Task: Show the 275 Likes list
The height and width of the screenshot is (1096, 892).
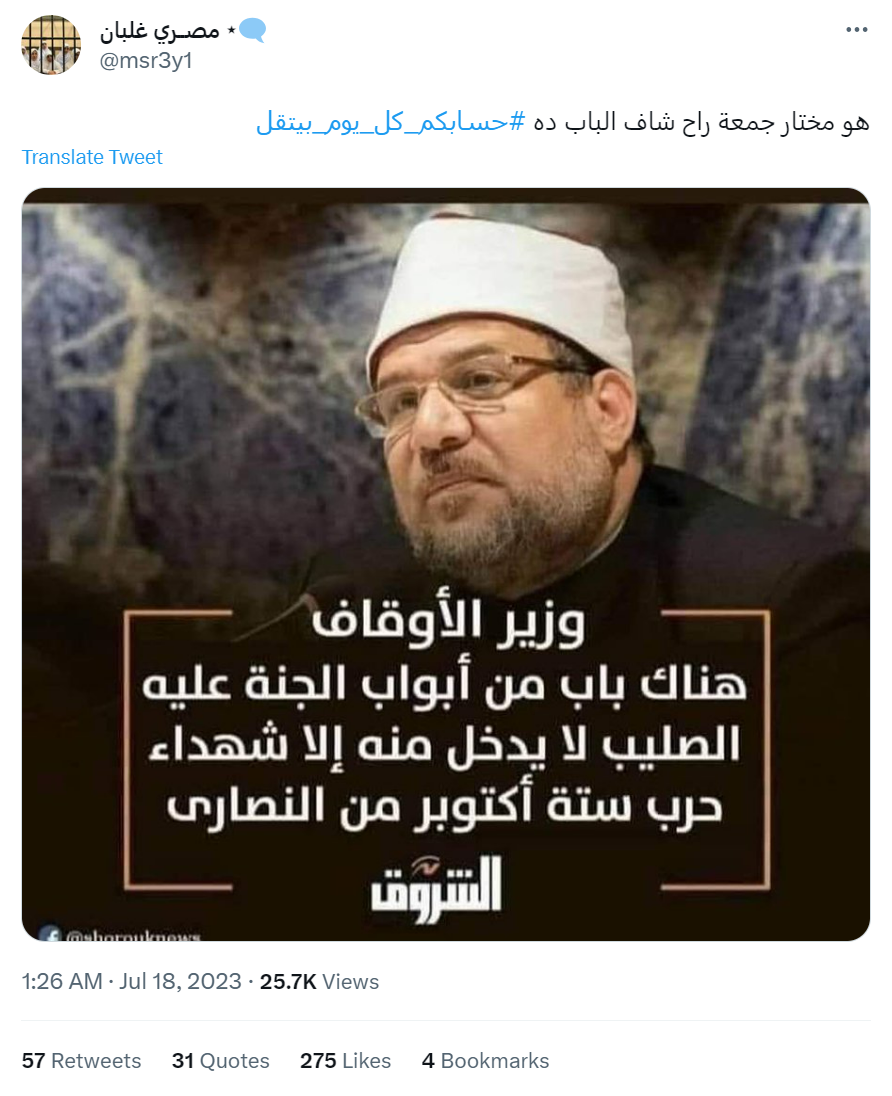Action: coord(345,1060)
